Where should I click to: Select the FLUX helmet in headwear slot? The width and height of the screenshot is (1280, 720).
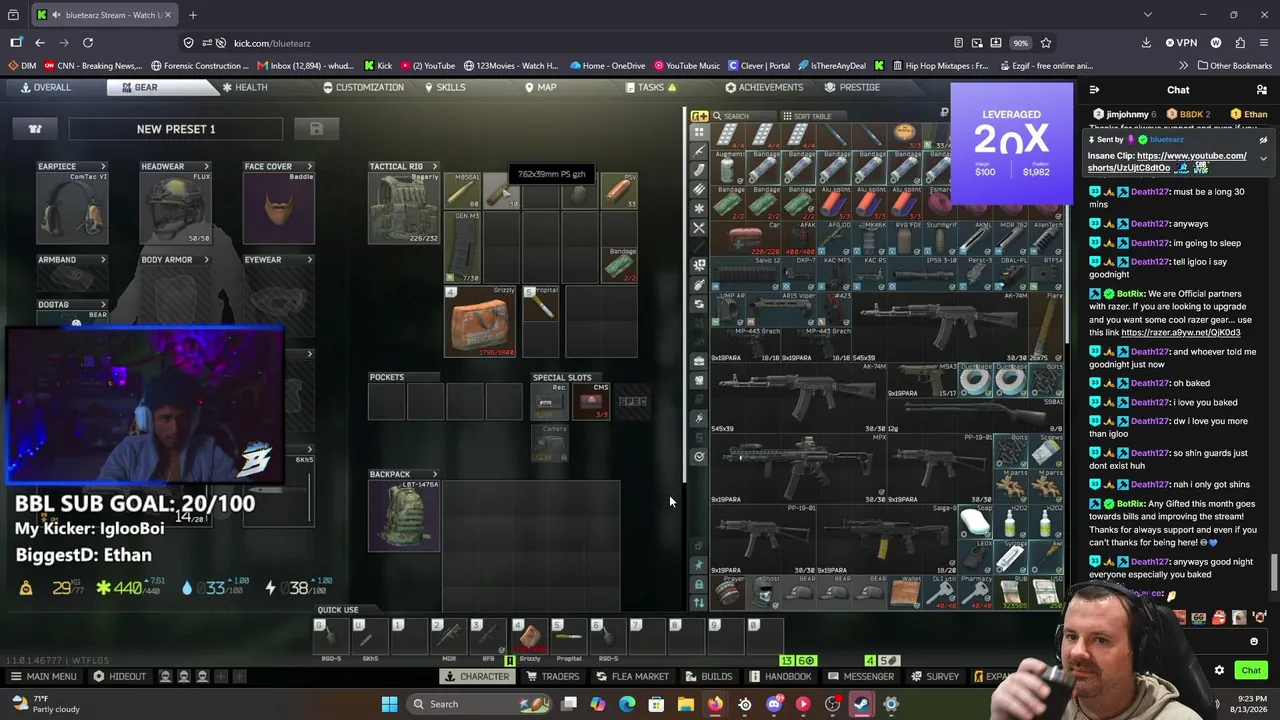pos(176,208)
